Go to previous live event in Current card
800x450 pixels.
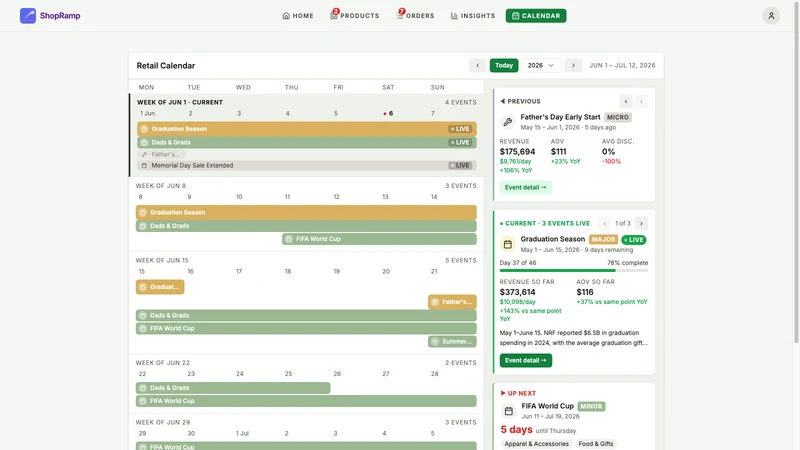click(605, 223)
